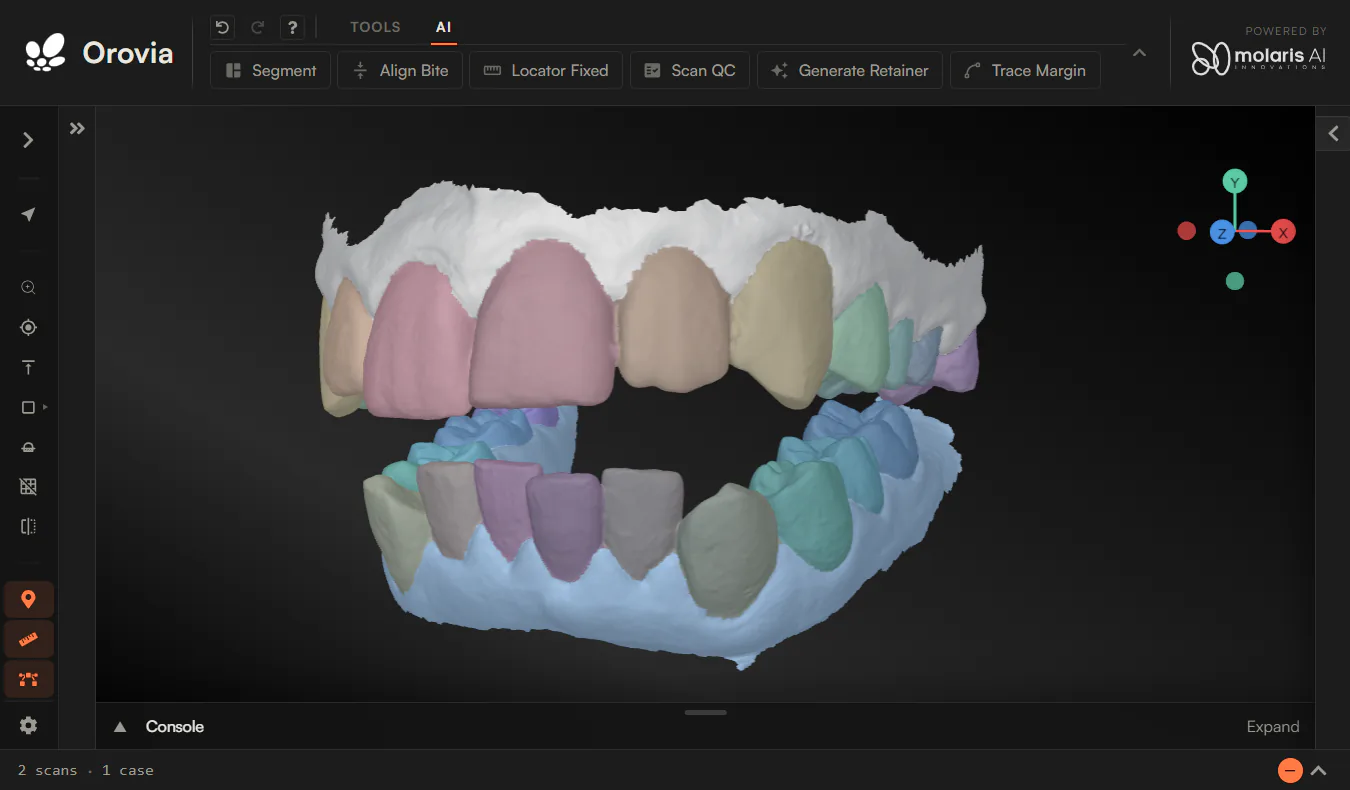
Task: Select the Trace Margin tool
Action: [x=1025, y=70]
